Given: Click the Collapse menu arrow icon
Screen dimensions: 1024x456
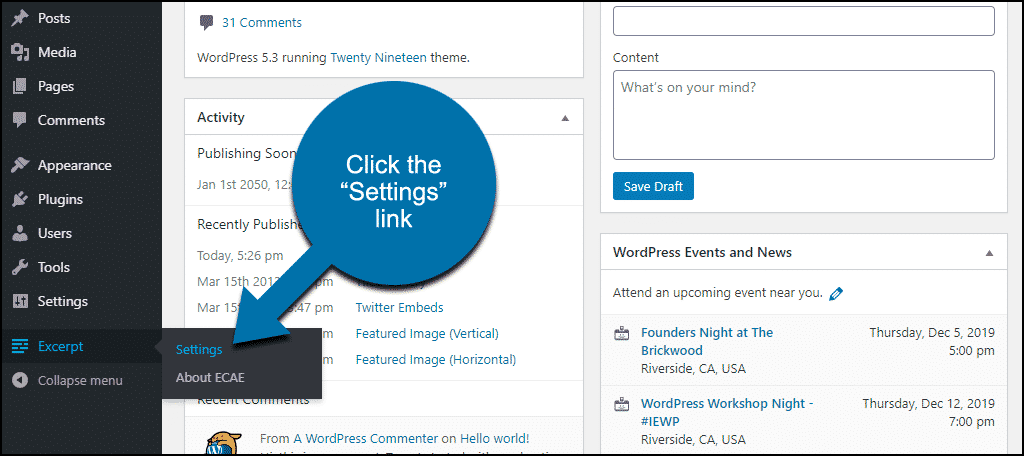Looking at the screenshot, I should click(20, 380).
